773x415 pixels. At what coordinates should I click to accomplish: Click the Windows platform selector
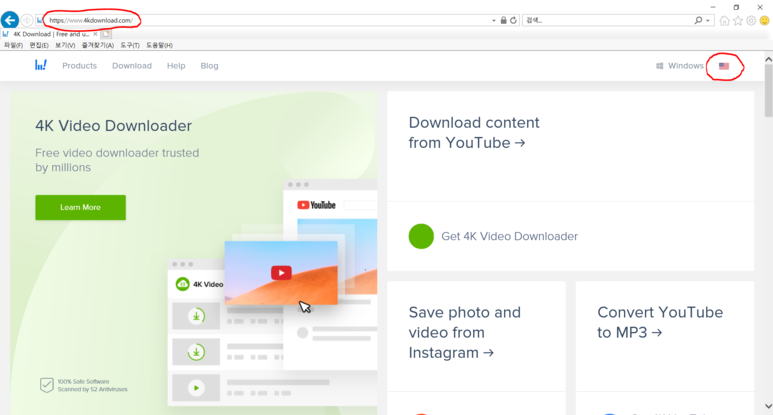coord(679,66)
